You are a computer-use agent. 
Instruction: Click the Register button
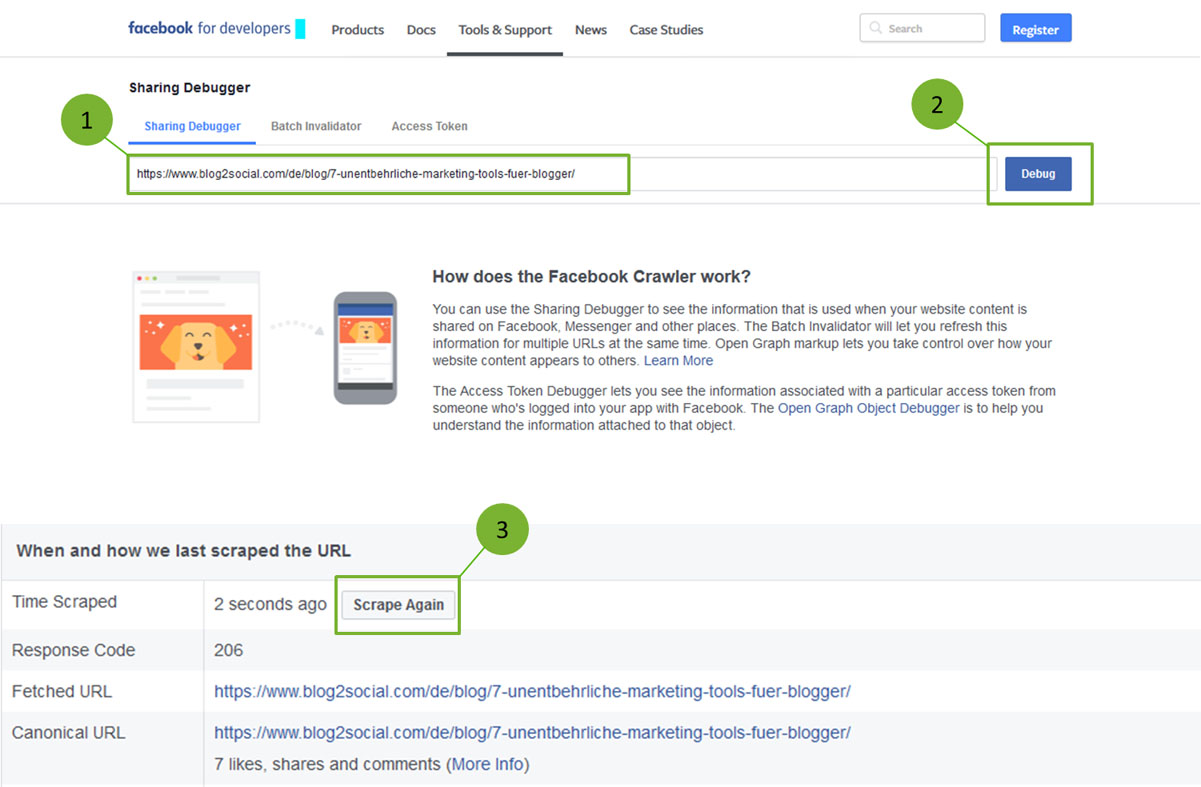tap(1035, 28)
